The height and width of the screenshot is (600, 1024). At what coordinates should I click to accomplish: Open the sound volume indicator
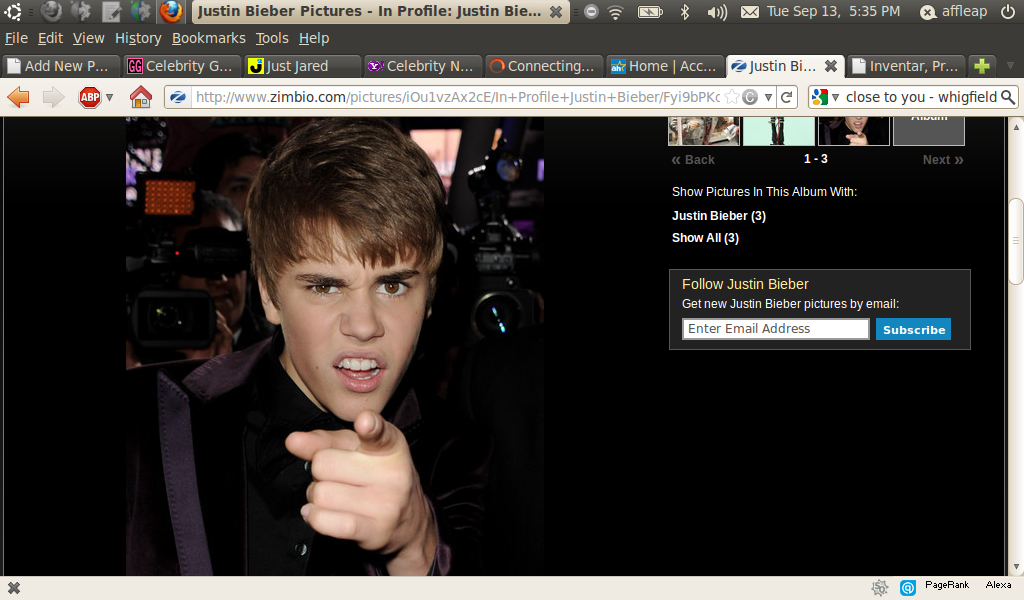tap(717, 11)
